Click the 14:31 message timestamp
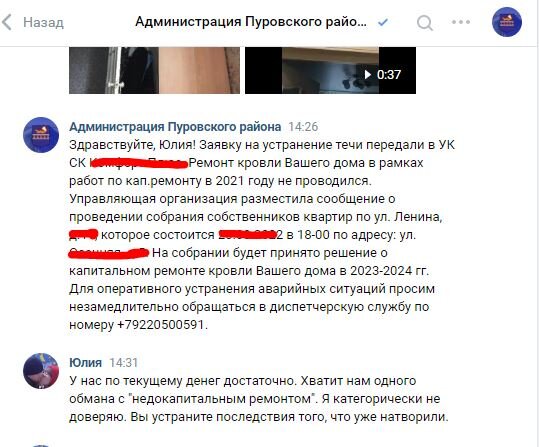Viewport: 539px width, 447px height. point(124,363)
